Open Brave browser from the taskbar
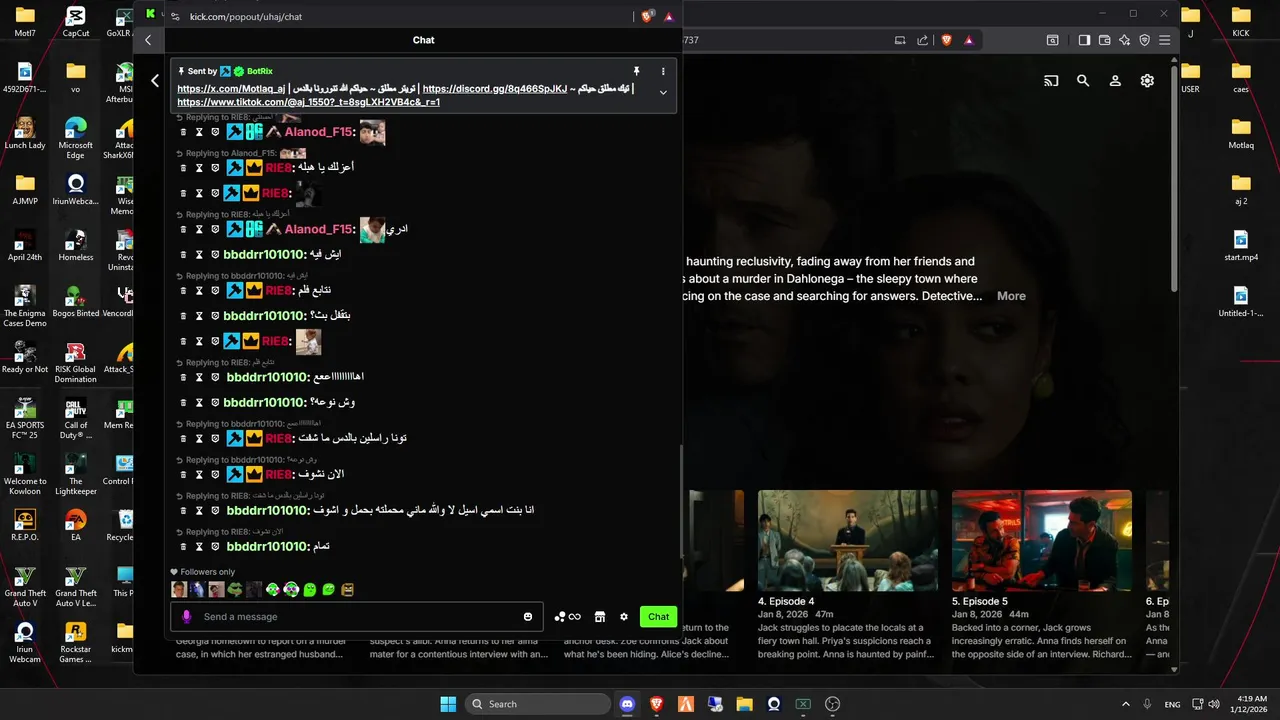Image resolution: width=1280 pixels, height=720 pixels. (657, 704)
